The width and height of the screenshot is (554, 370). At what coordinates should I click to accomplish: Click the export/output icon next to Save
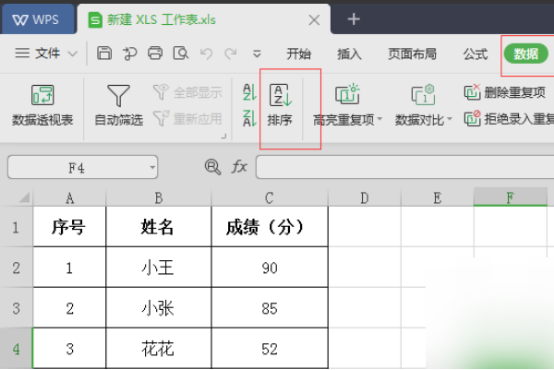pyautogui.click(x=130, y=53)
